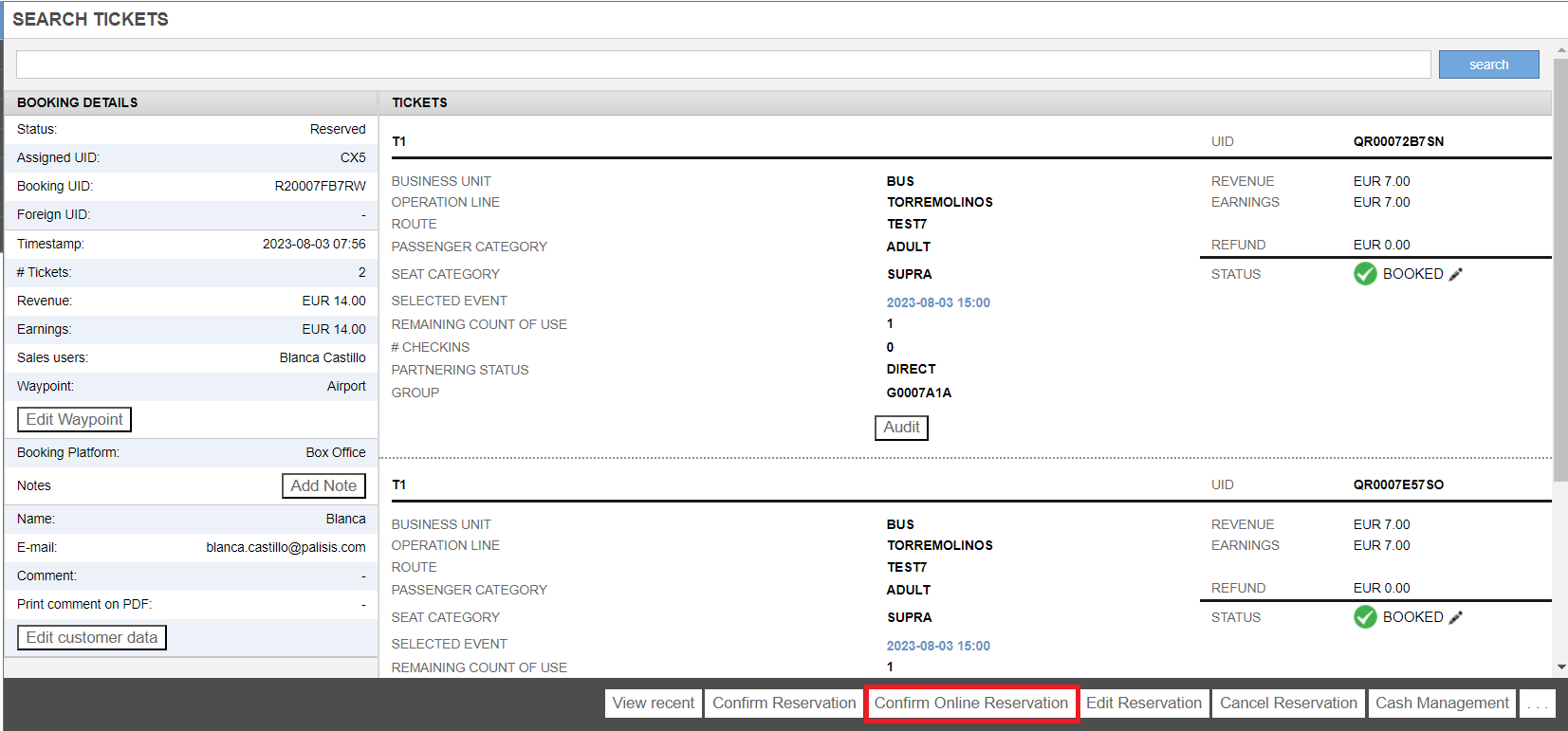Click the first ticket's refund value EUR 0.00
1568x731 pixels.
(x=1381, y=245)
